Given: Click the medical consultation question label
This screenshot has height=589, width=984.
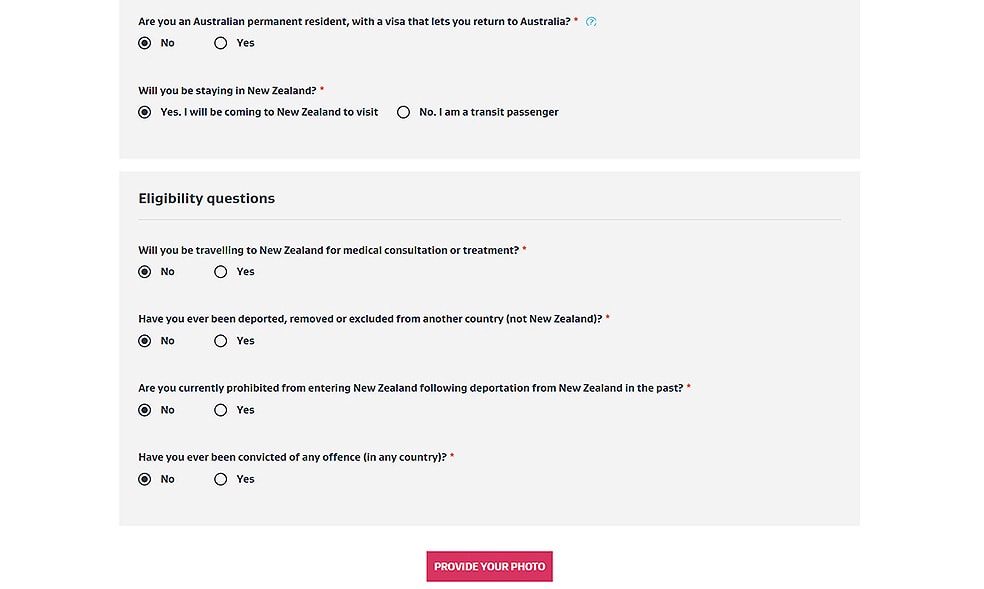Looking at the screenshot, I should point(328,250).
